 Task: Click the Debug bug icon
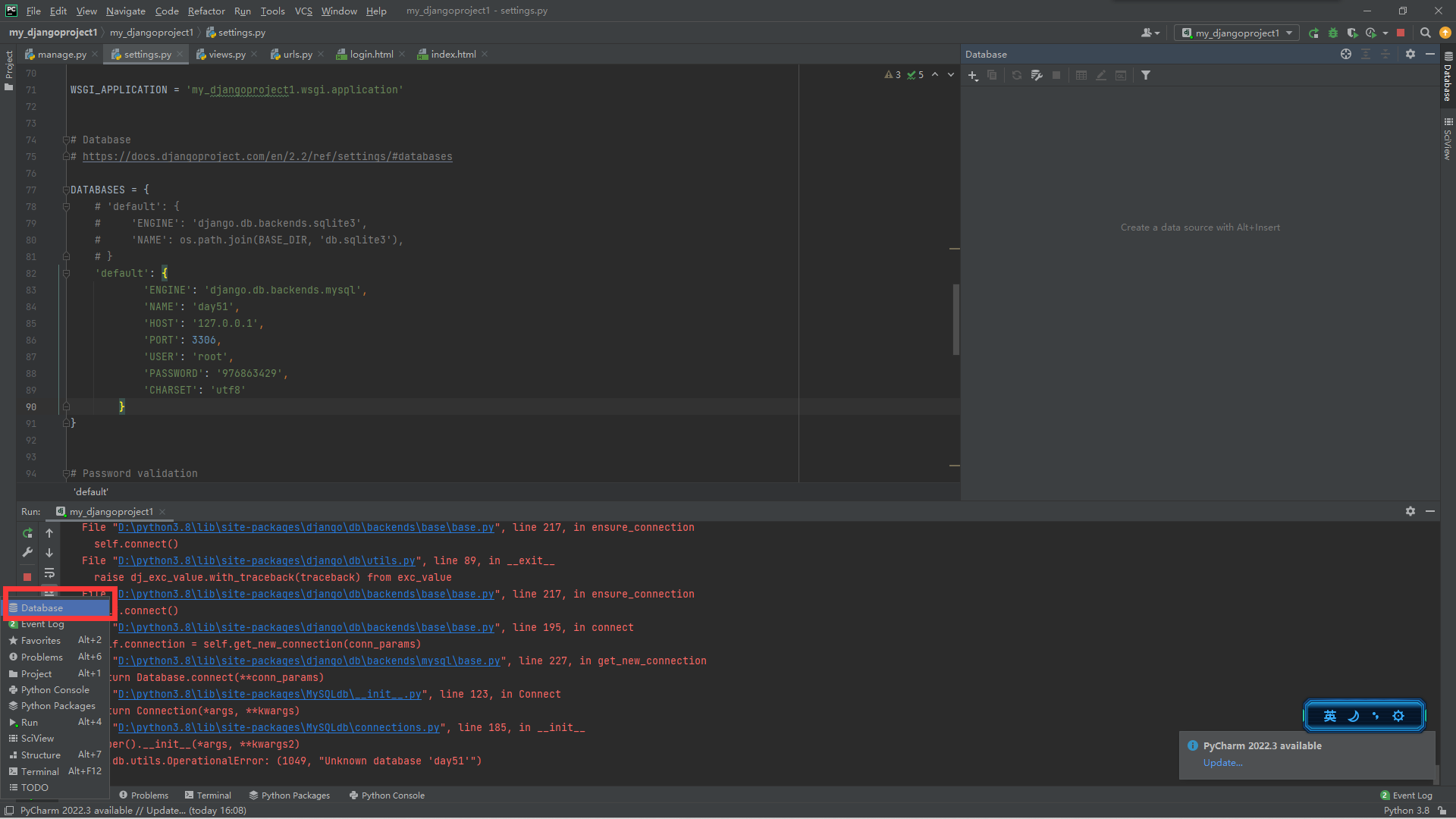(x=1333, y=33)
